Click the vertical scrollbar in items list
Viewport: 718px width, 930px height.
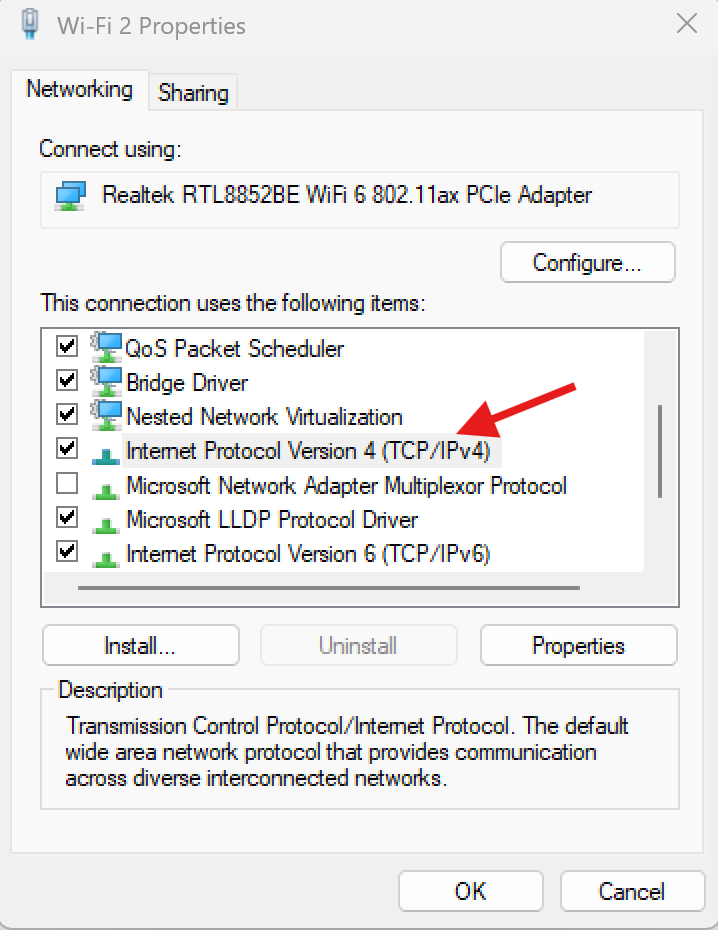pyautogui.click(x=660, y=450)
